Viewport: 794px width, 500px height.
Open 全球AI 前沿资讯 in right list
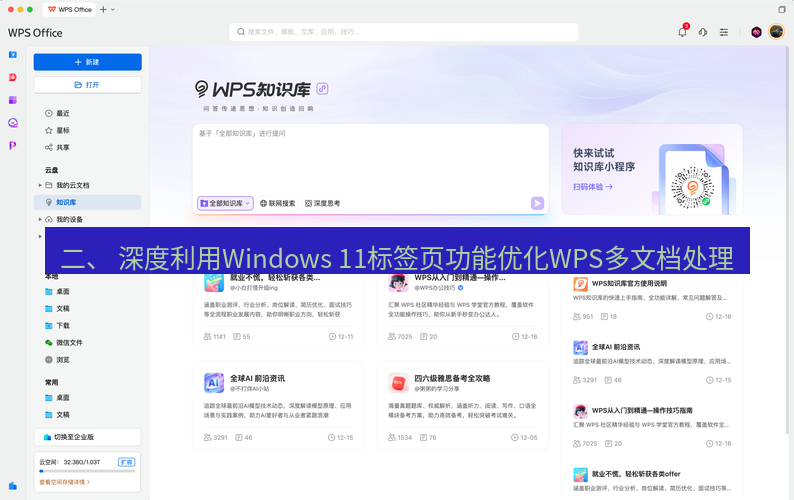tap(652, 363)
